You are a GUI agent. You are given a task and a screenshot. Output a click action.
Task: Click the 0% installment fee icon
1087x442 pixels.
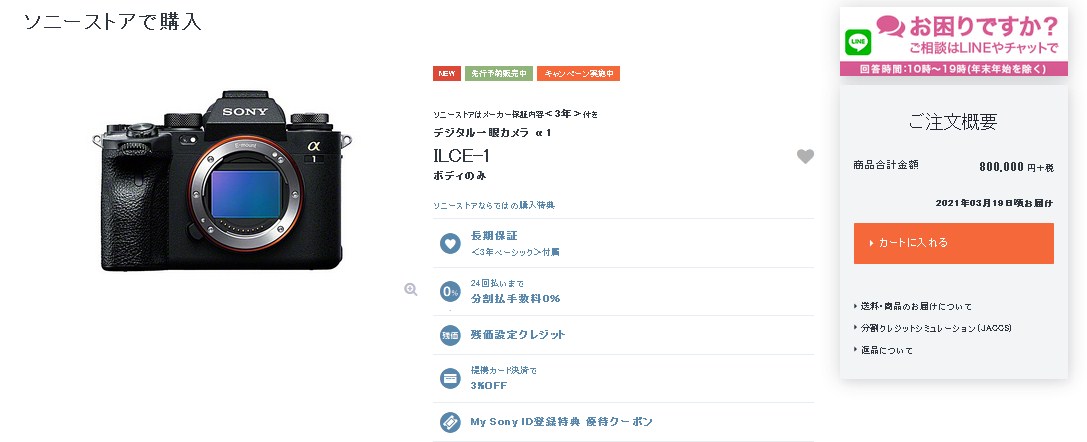(450, 292)
